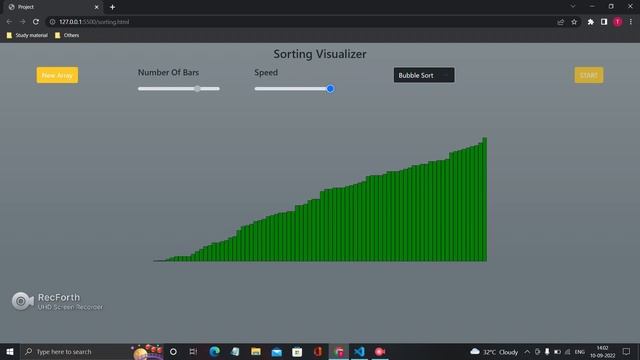Click the address bar URL field

click(x=302, y=22)
